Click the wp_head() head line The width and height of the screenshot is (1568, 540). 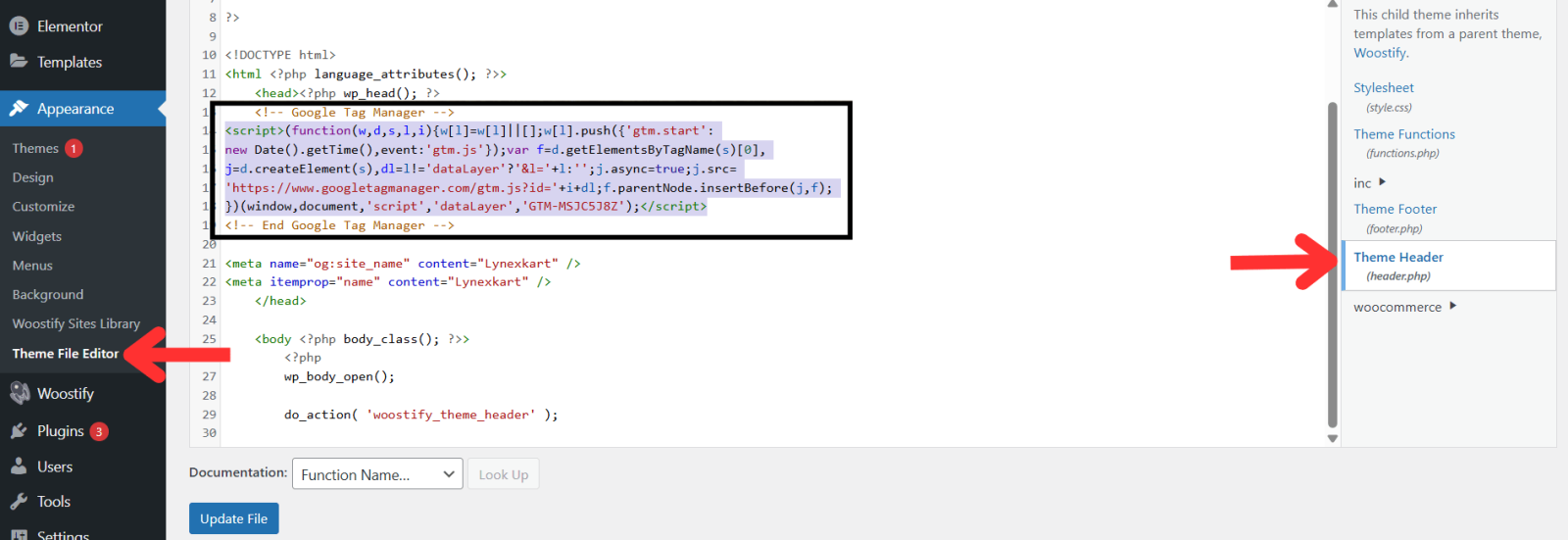[347, 93]
